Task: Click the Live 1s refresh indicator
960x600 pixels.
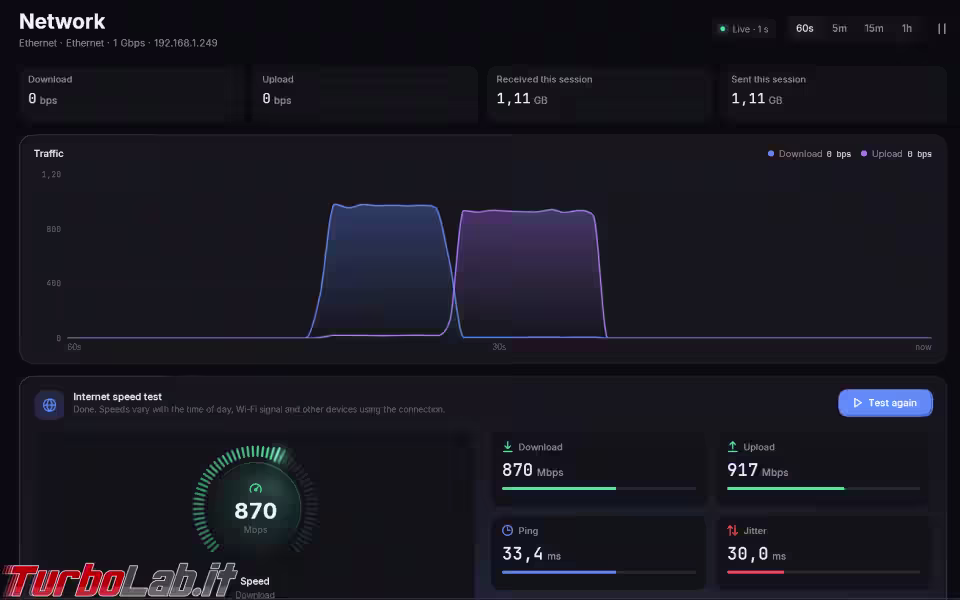Action: point(744,29)
